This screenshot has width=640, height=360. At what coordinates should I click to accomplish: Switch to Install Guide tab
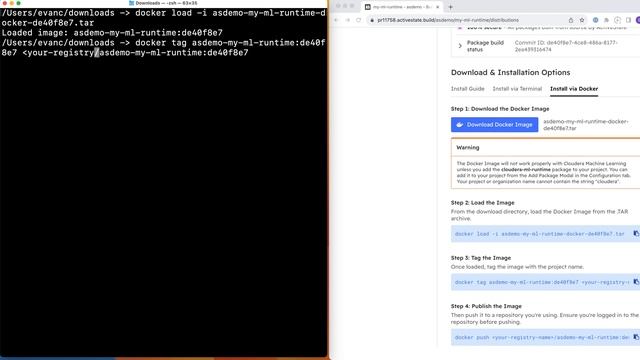pyautogui.click(x=467, y=89)
